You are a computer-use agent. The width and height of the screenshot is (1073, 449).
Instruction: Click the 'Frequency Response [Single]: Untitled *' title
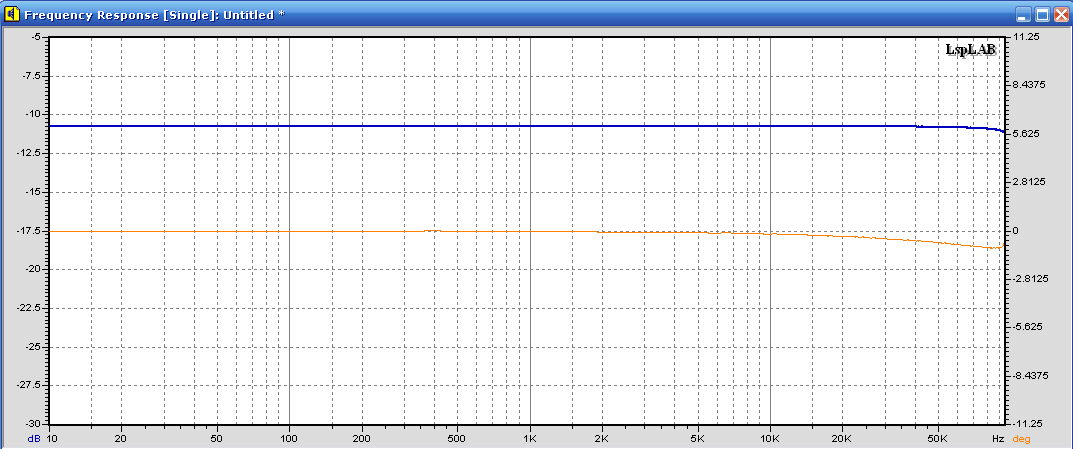click(x=154, y=14)
